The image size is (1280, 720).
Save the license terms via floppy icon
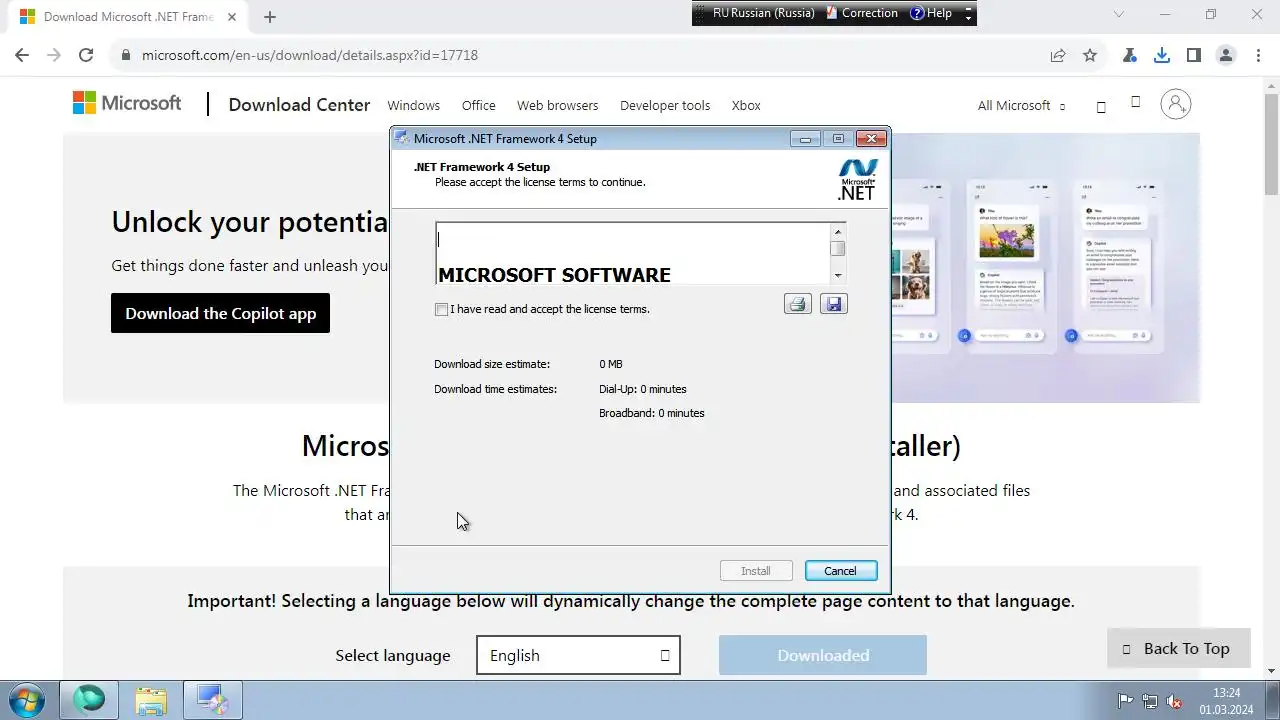(834, 304)
